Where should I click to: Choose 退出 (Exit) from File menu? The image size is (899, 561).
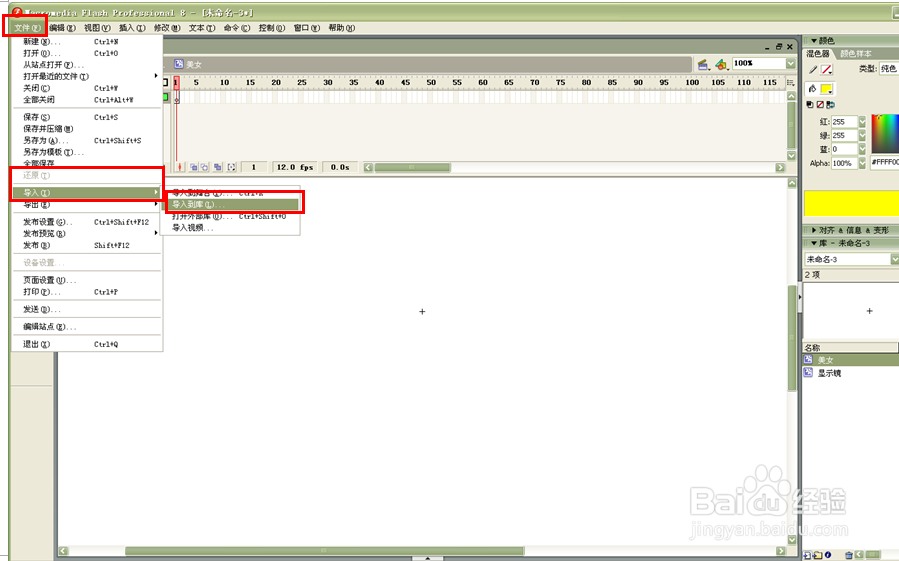87,344
